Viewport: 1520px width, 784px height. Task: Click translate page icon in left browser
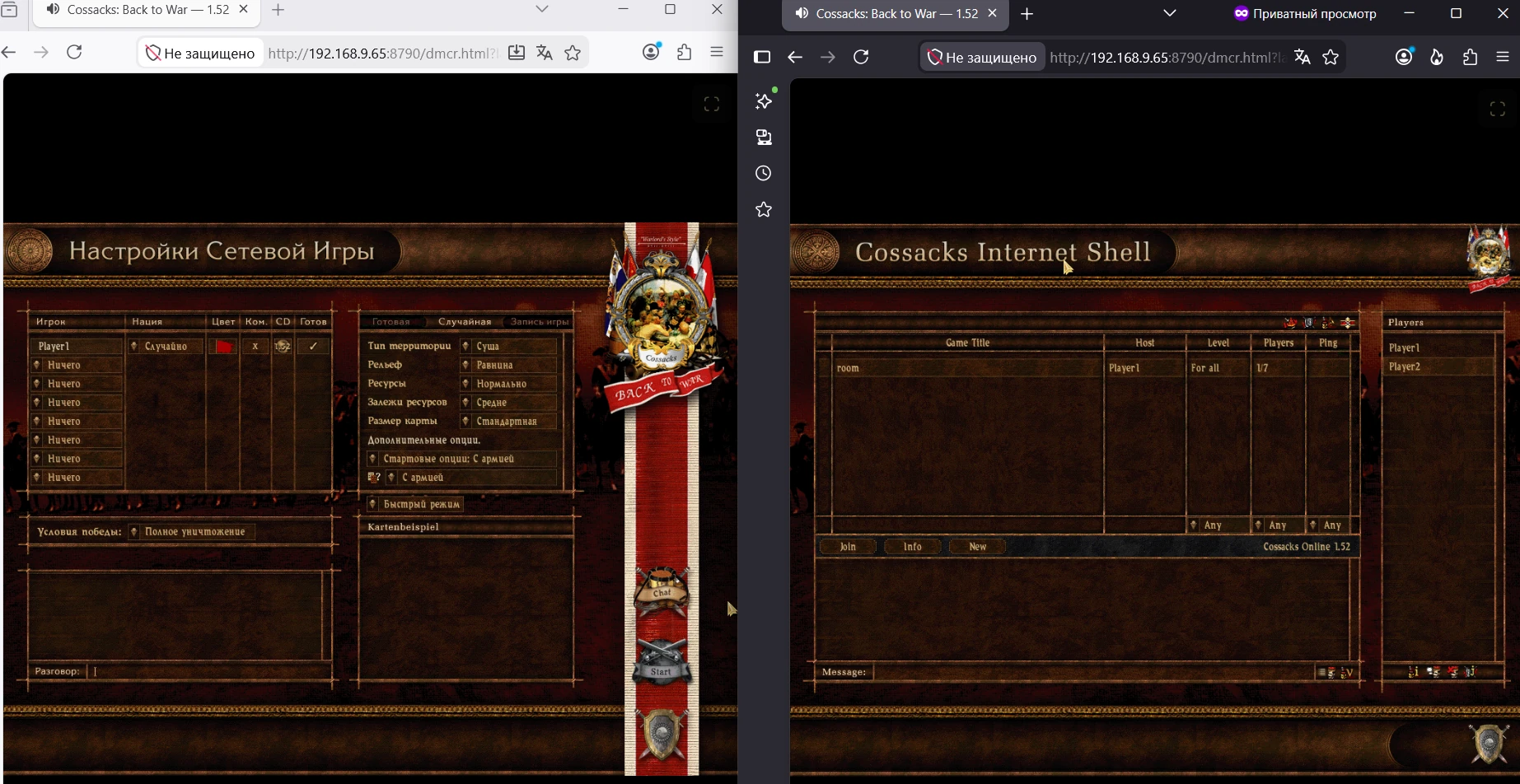544,53
